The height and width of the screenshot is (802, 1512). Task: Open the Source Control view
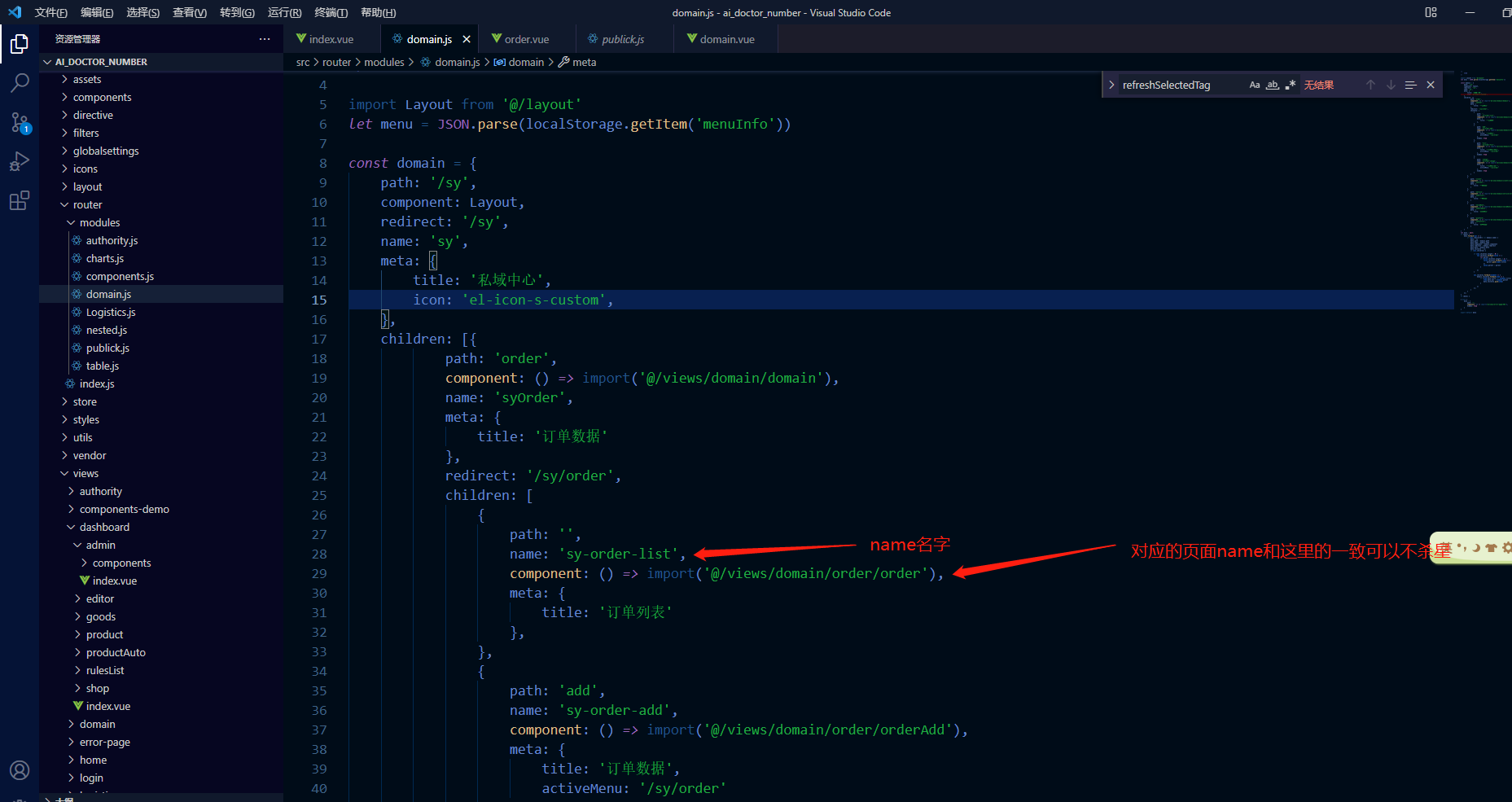pyautogui.click(x=20, y=122)
